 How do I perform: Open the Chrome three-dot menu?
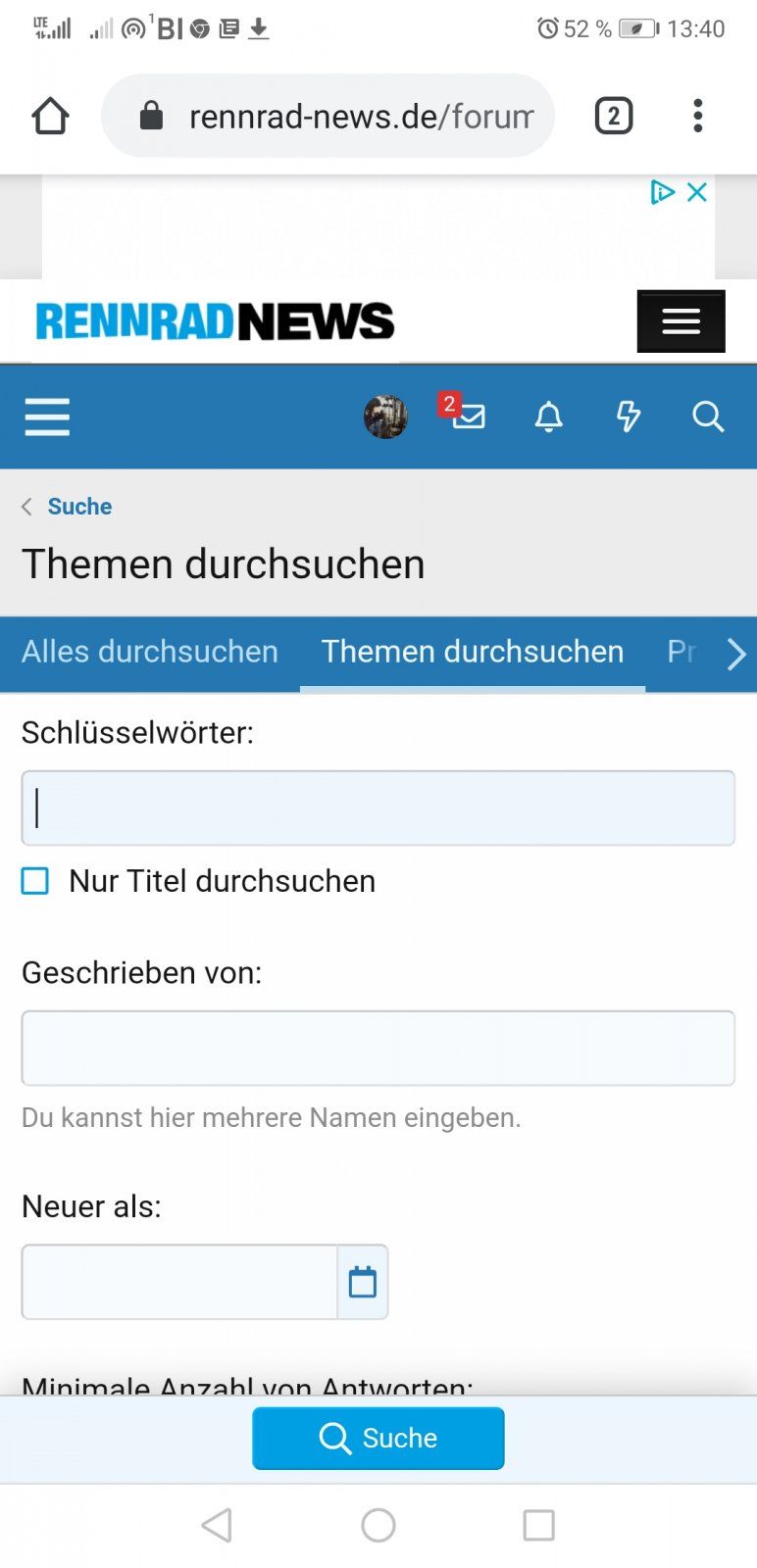[x=697, y=116]
